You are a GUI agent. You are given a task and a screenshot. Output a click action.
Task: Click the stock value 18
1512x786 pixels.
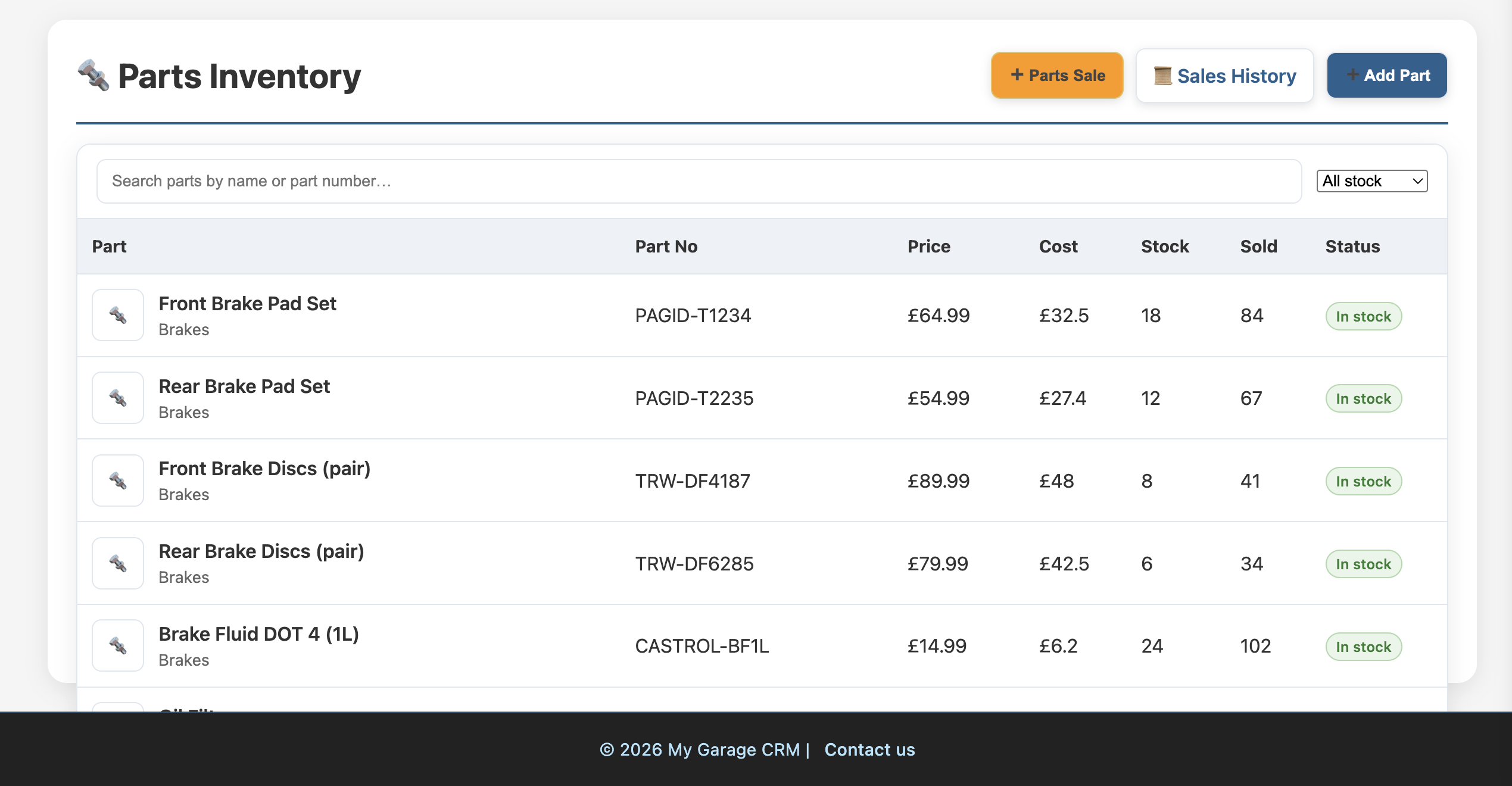pyautogui.click(x=1151, y=316)
